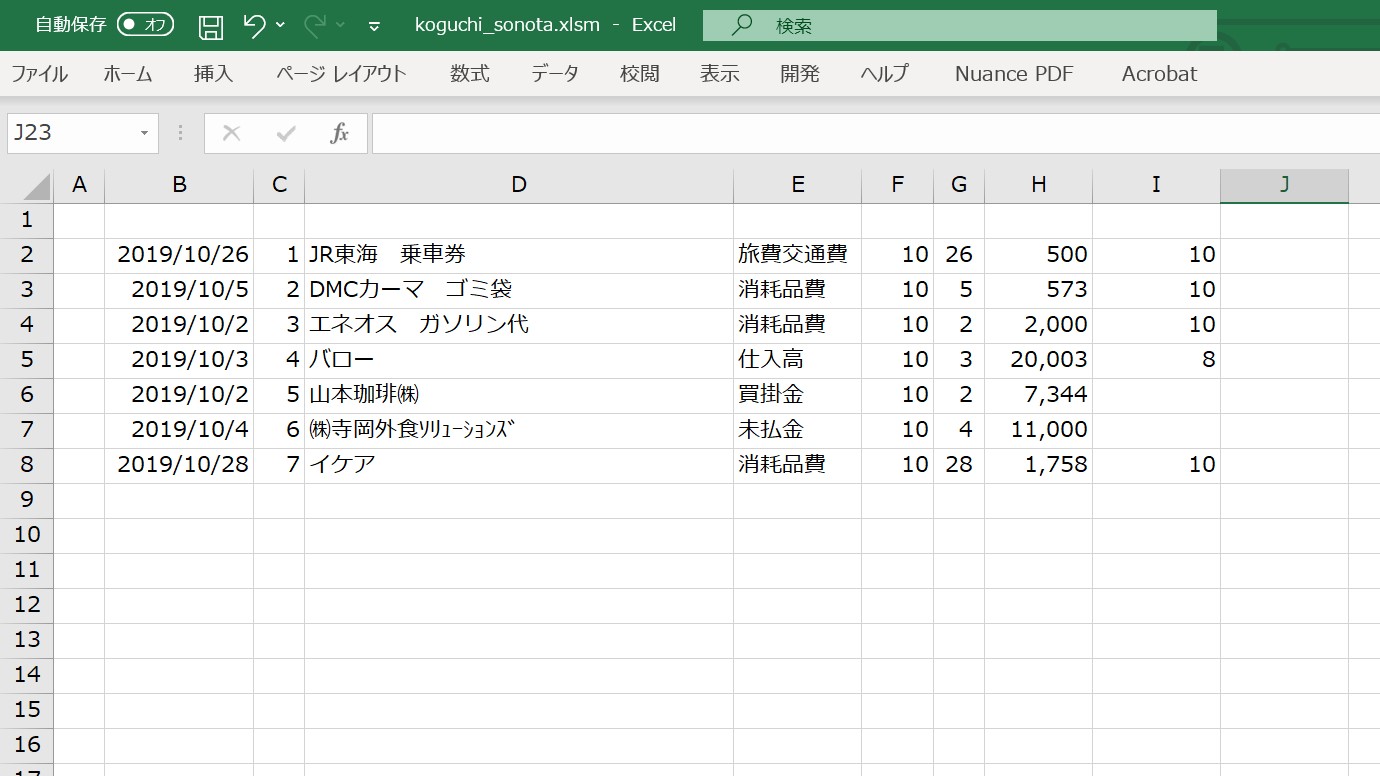Select the amount cell 573
The width and height of the screenshot is (1380, 776).
coord(1038,289)
